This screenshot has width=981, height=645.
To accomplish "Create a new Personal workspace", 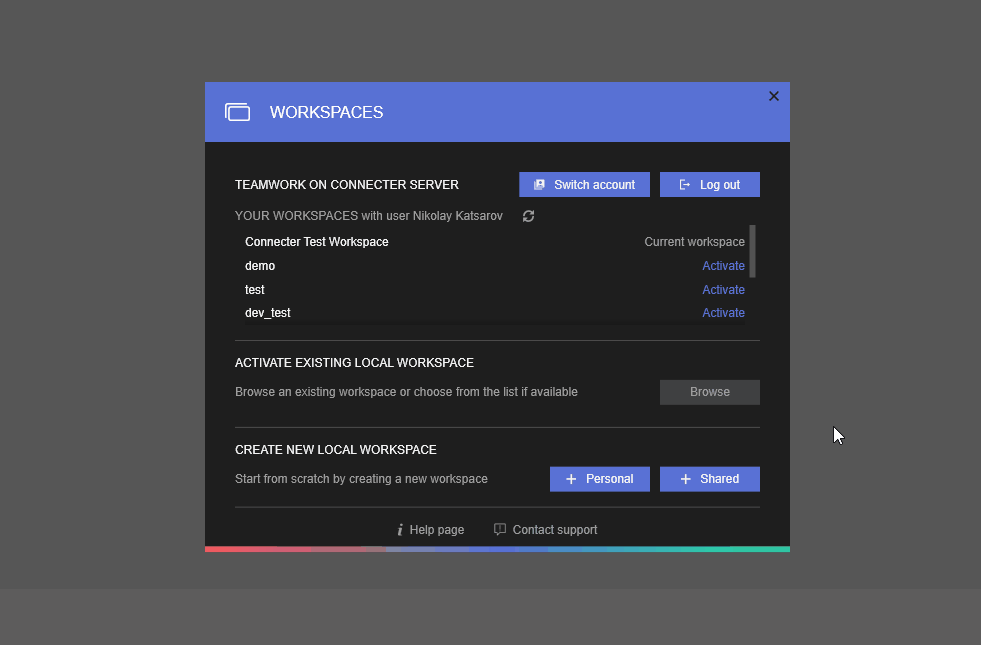I will pyautogui.click(x=600, y=479).
